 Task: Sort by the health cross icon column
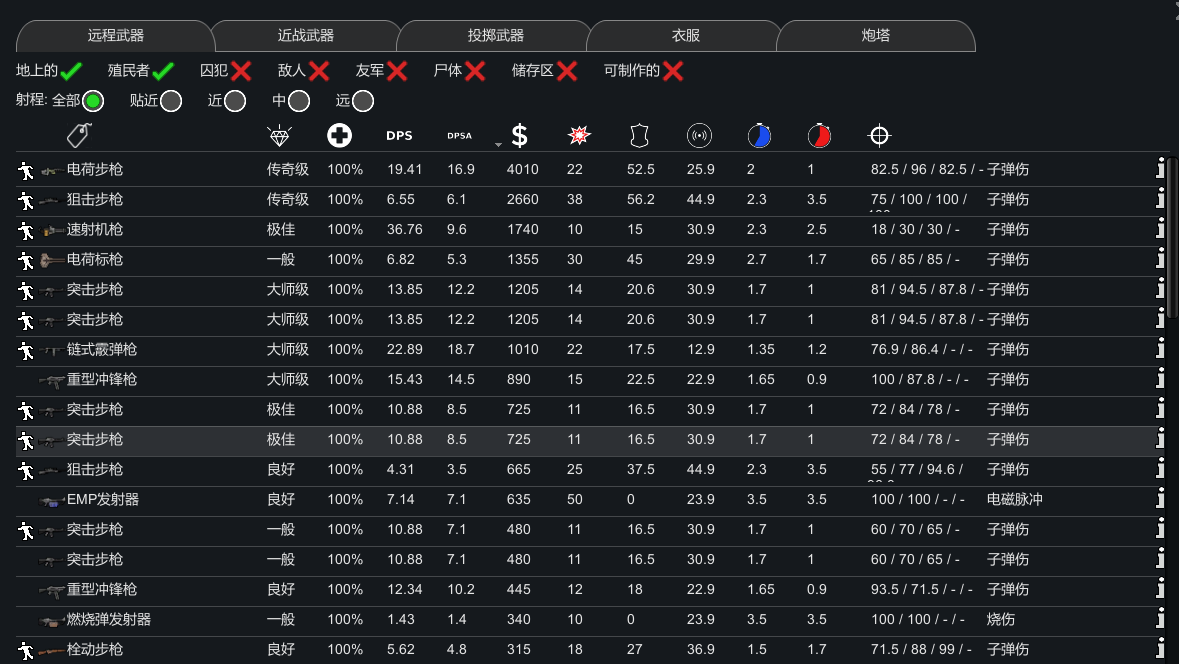339,135
